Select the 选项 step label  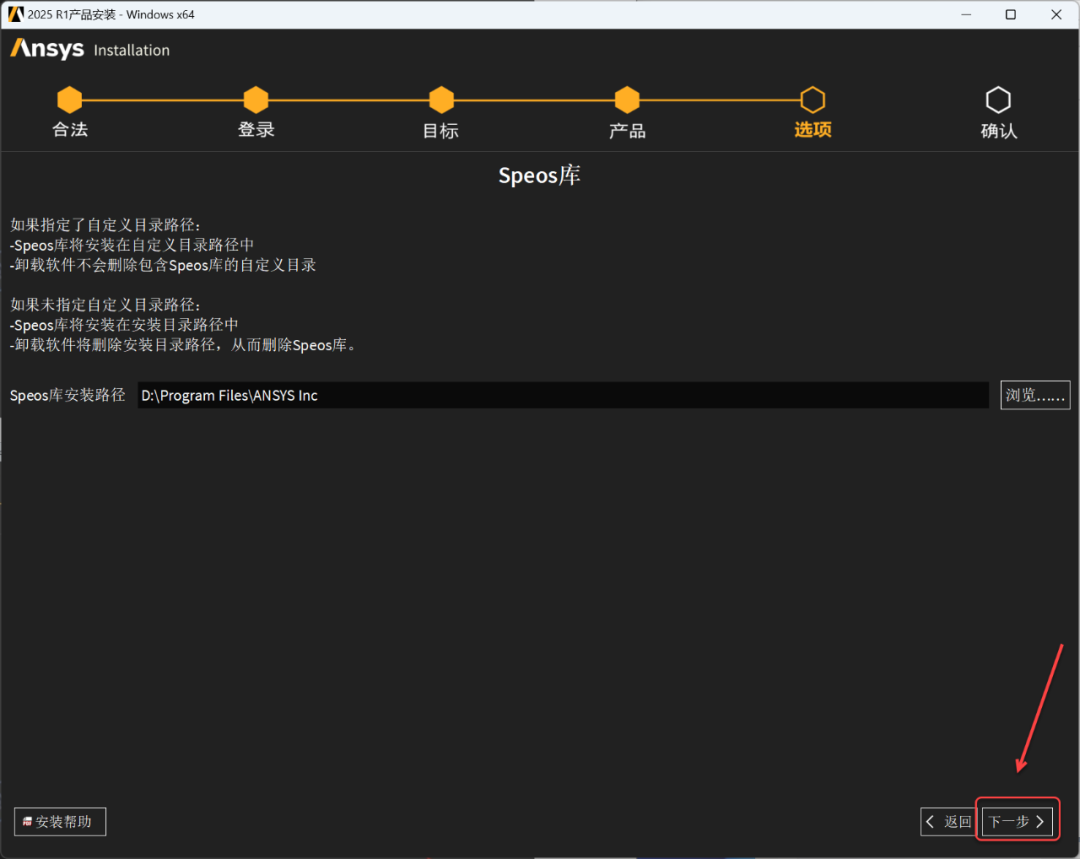813,130
